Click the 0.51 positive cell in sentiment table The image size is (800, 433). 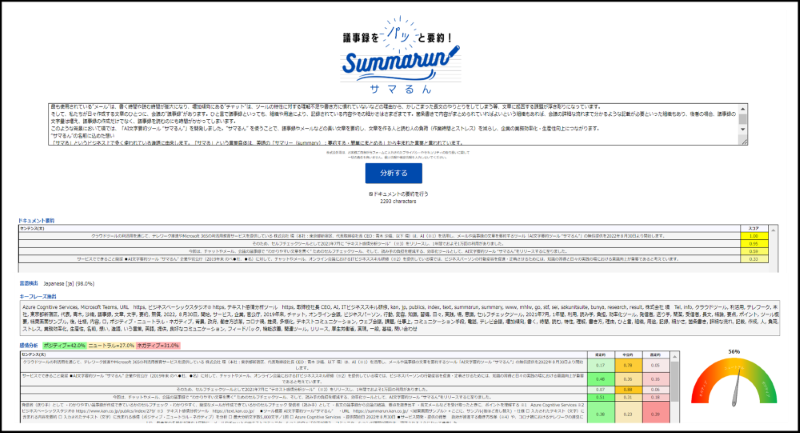click(x=601, y=397)
